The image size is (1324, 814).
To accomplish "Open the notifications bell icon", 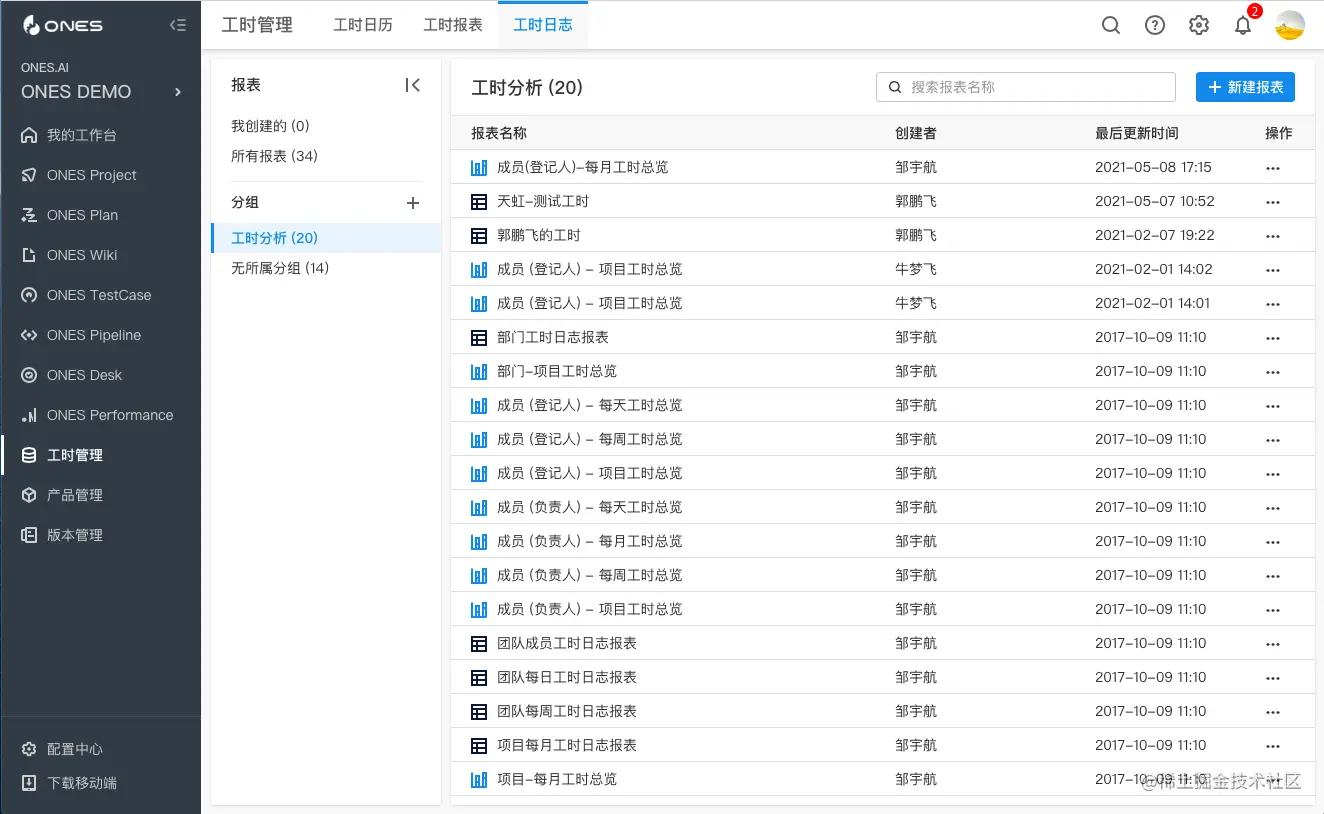I will (1243, 26).
